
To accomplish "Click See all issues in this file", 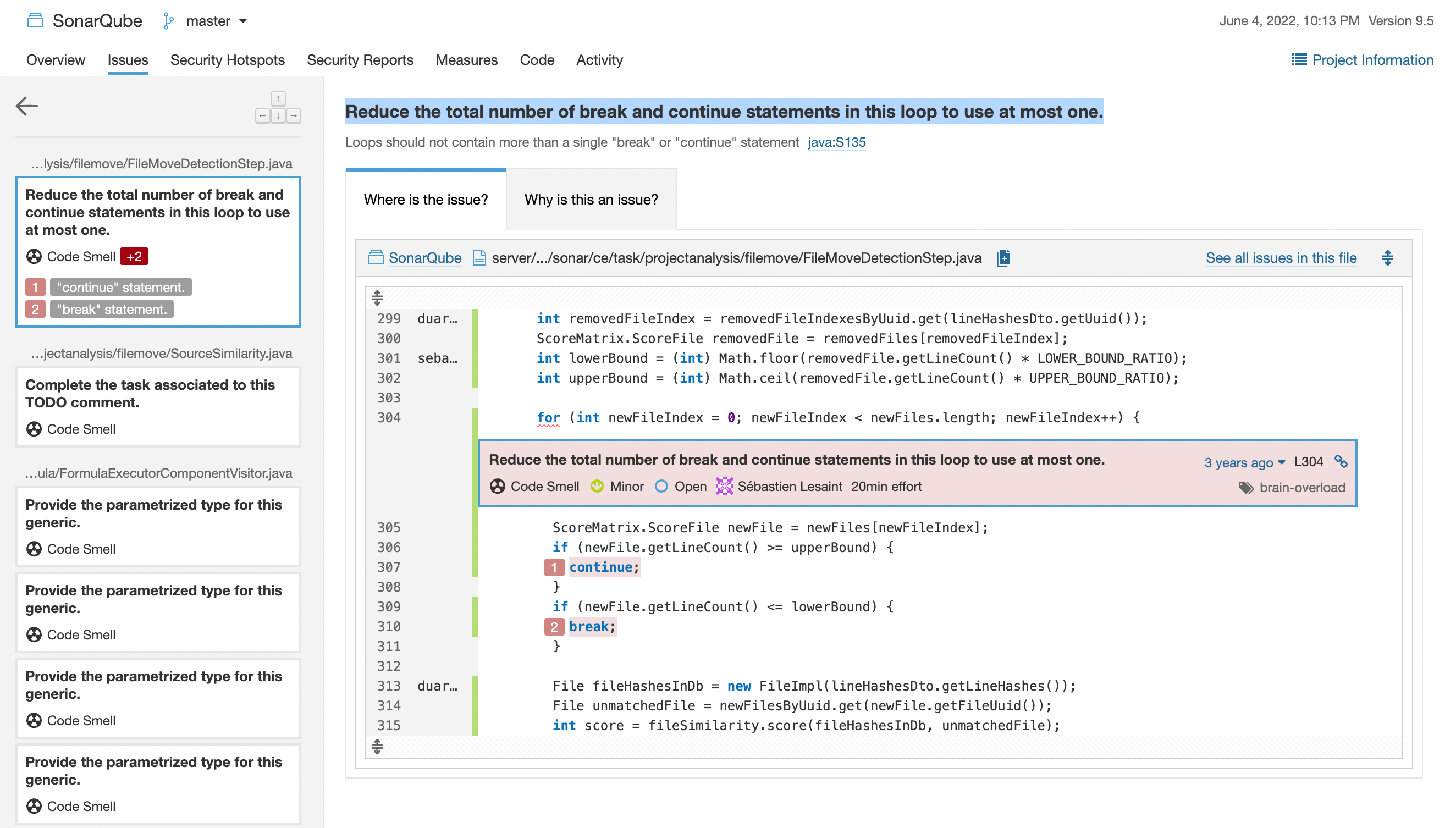I will (1280, 258).
